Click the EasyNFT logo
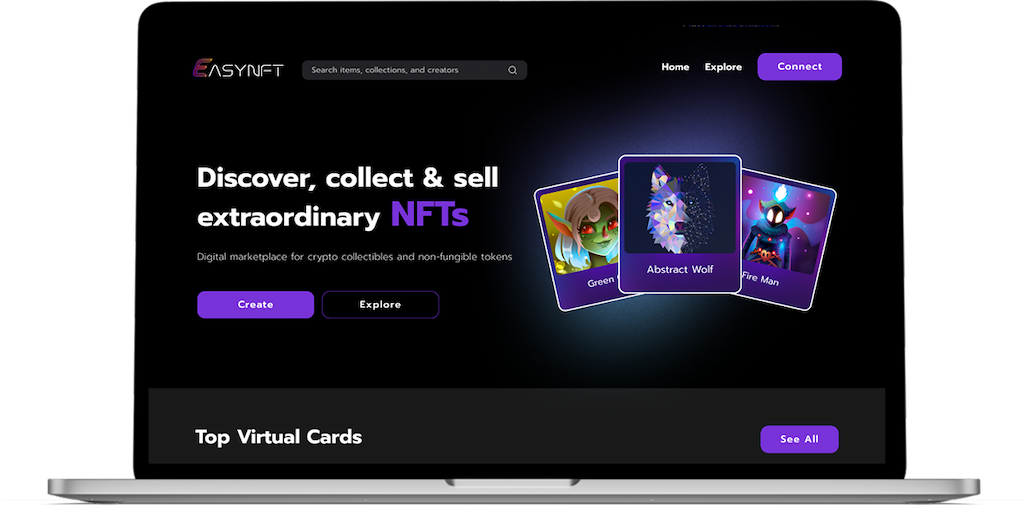Viewport: 1024px width, 512px height. coord(238,69)
